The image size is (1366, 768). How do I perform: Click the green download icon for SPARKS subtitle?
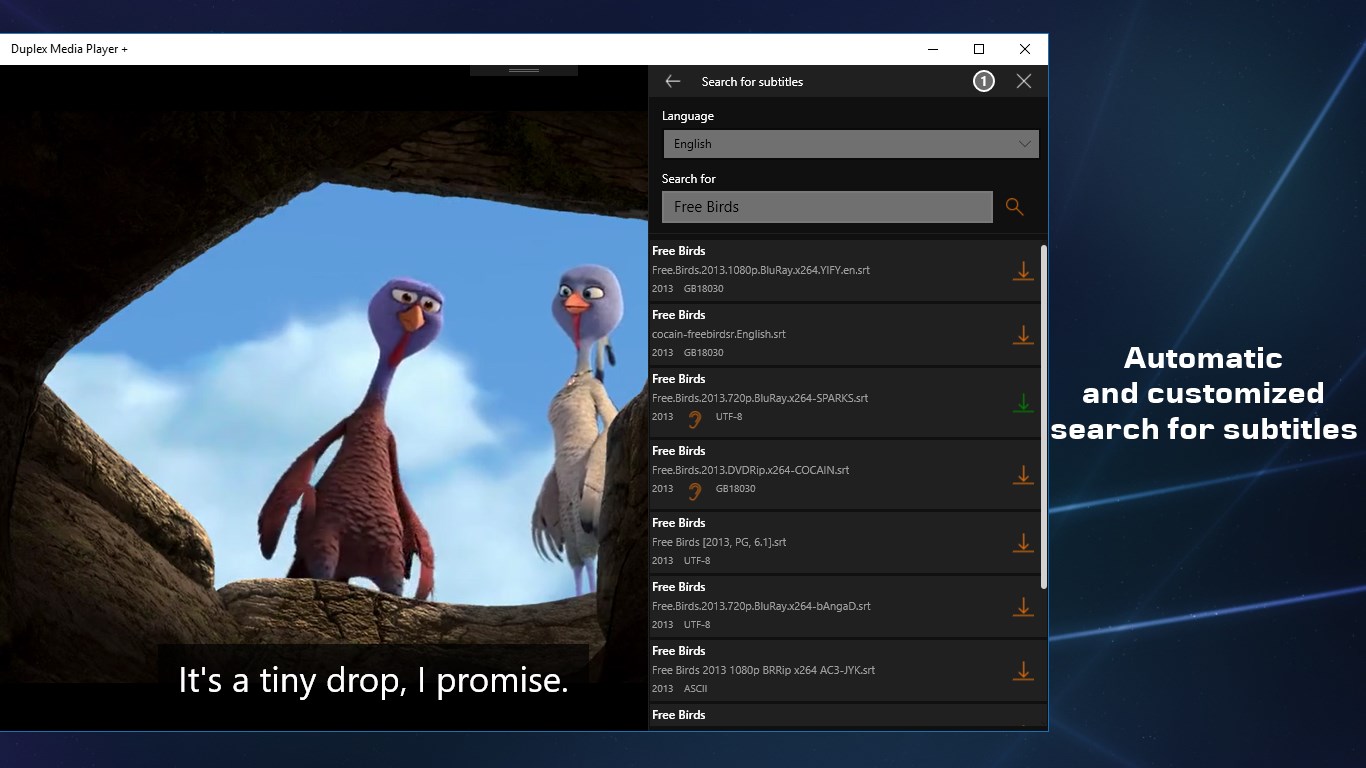click(1023, 403)
